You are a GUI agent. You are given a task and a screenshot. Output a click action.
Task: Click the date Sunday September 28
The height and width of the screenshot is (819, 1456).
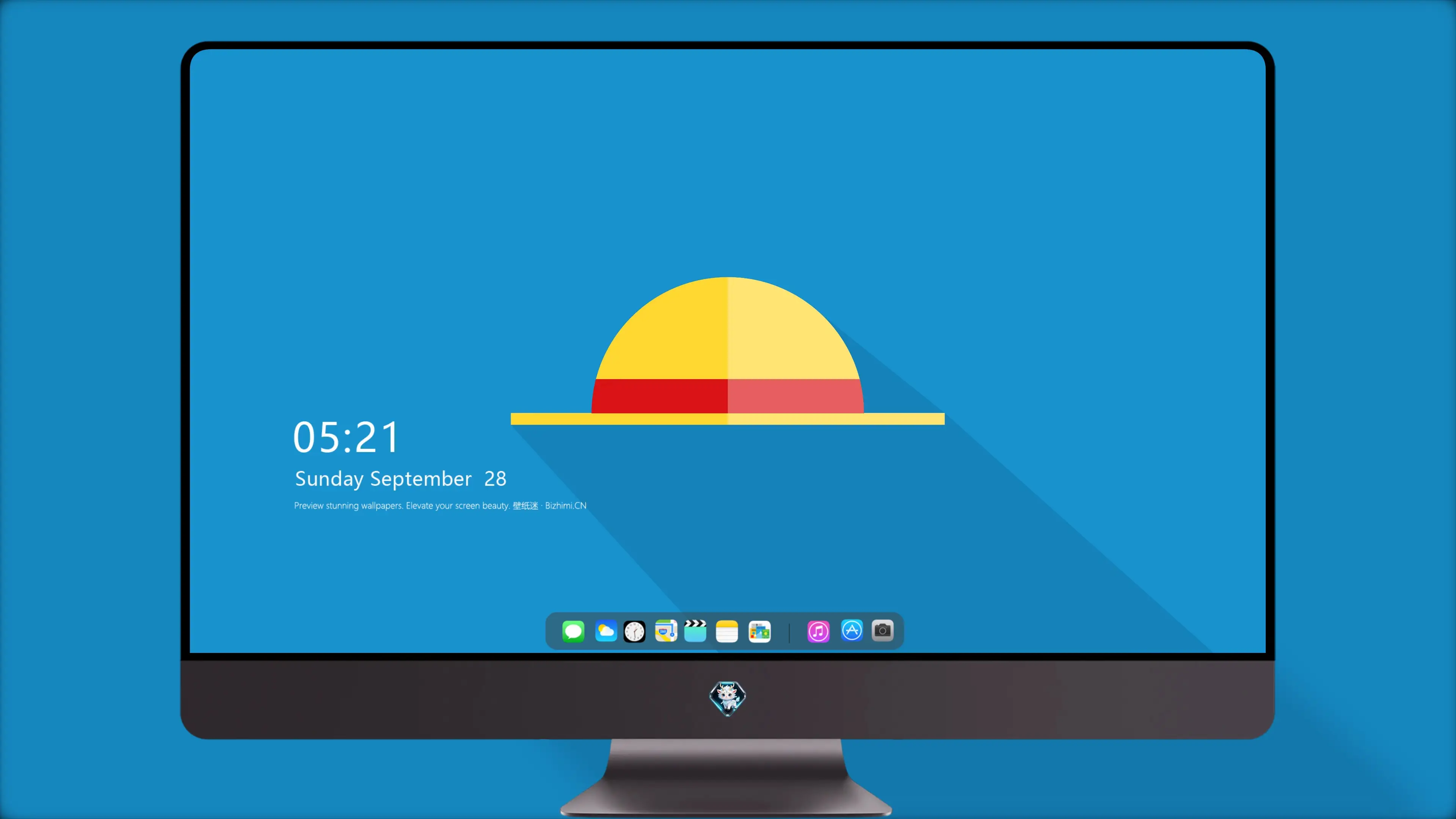[401, 479]
